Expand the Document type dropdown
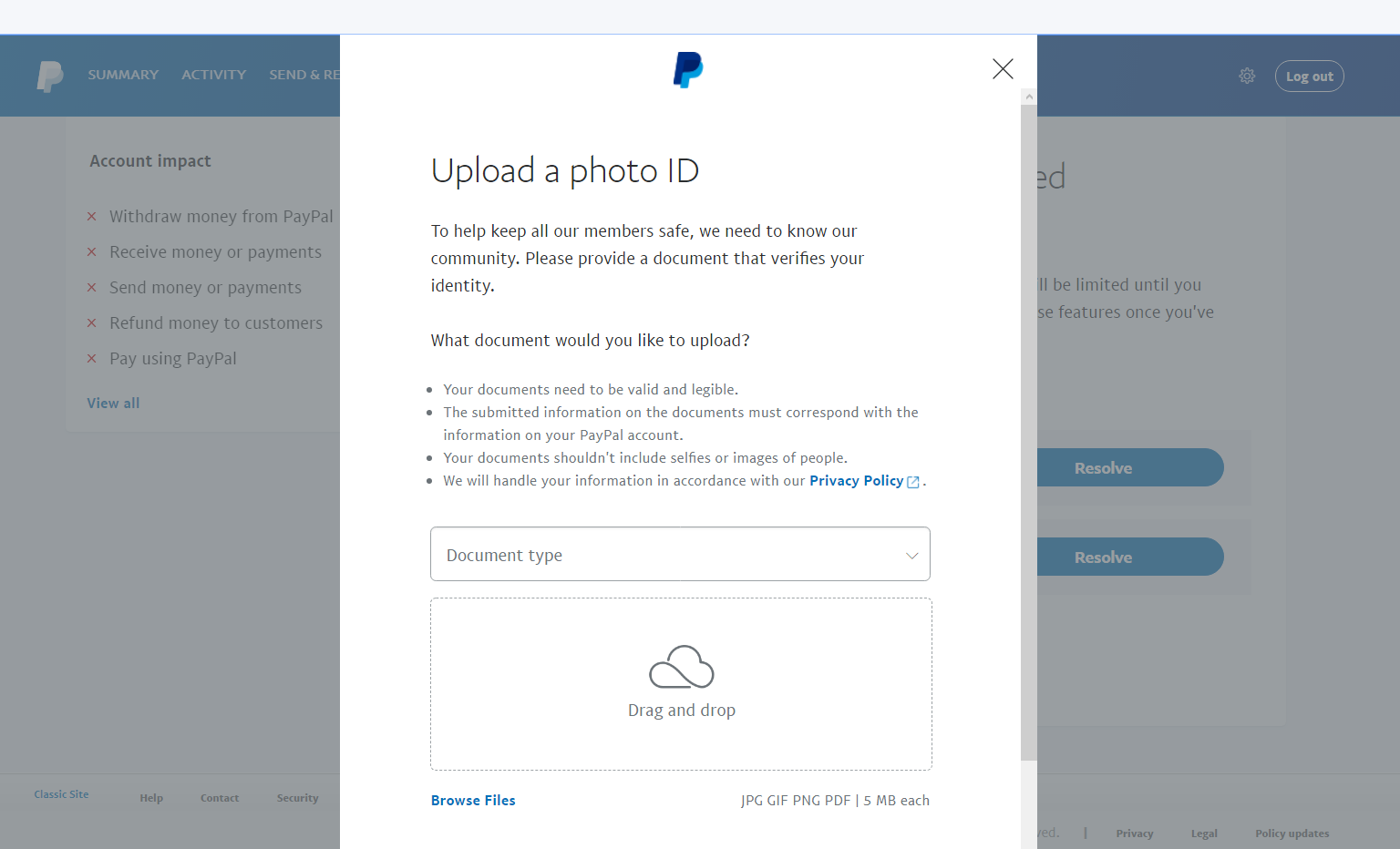This screenshot has width=1400, height=849. (680, 554)
